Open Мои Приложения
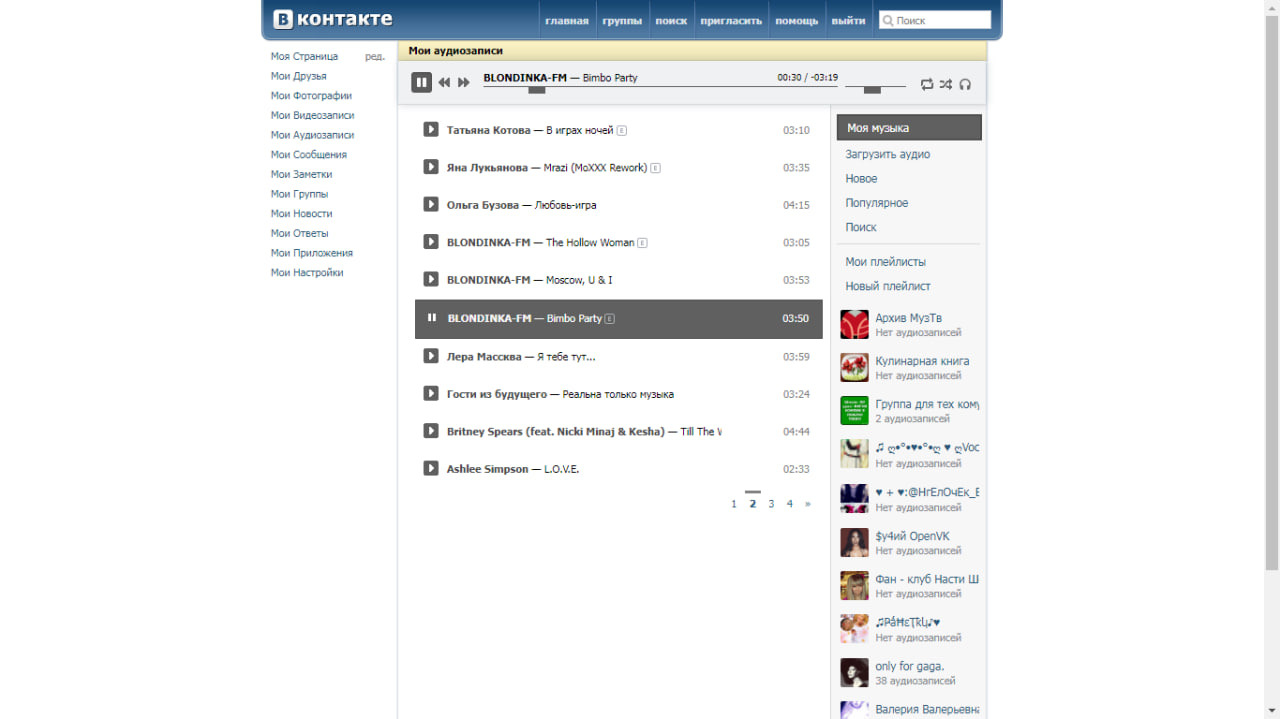Screen dimensions: 1280x719 (312, 253)
